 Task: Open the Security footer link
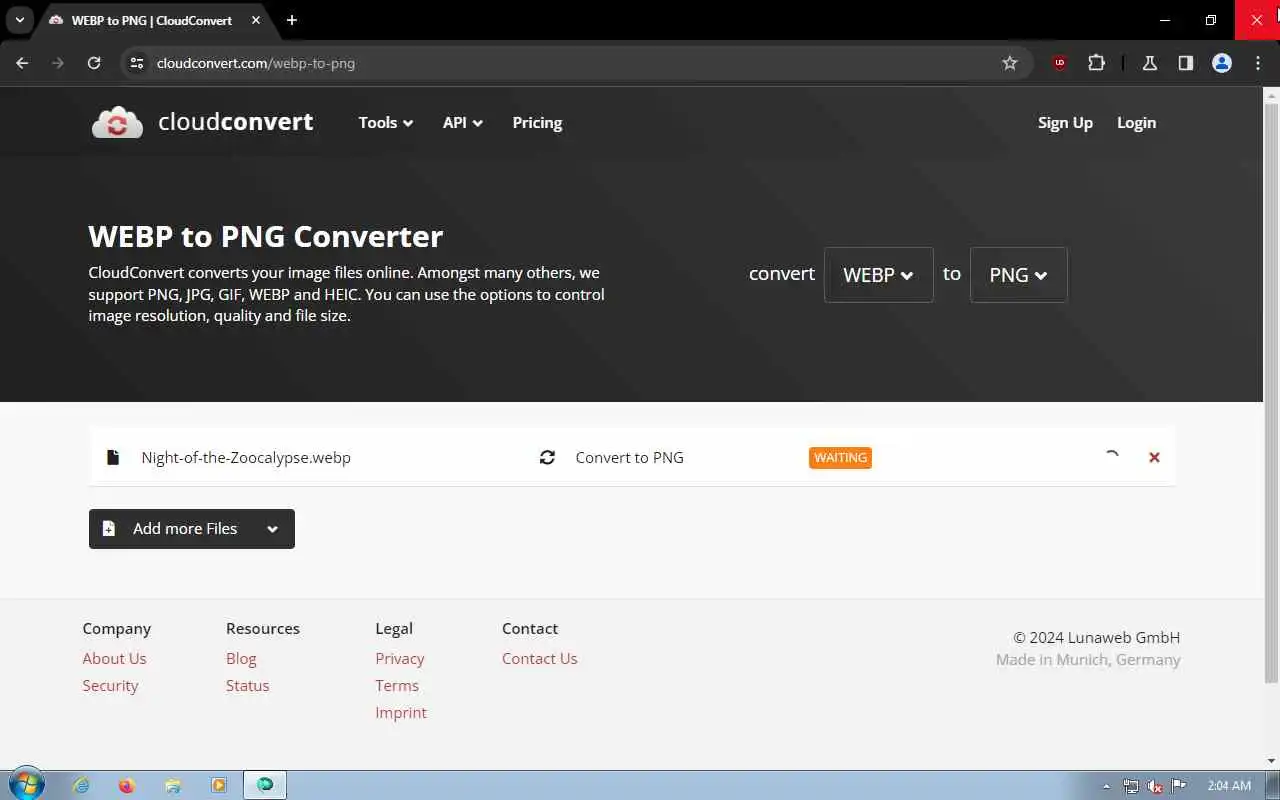coord(110,685)
